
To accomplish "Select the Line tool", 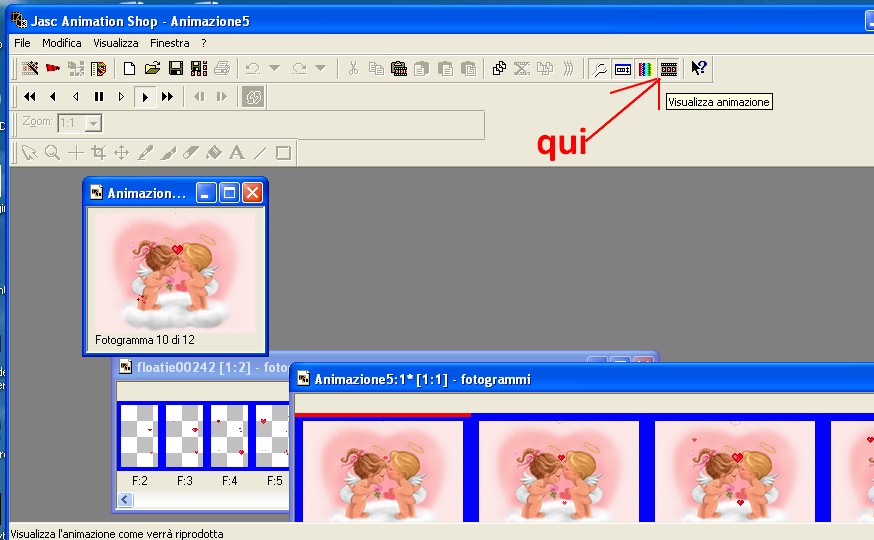I will click(260, 152).
